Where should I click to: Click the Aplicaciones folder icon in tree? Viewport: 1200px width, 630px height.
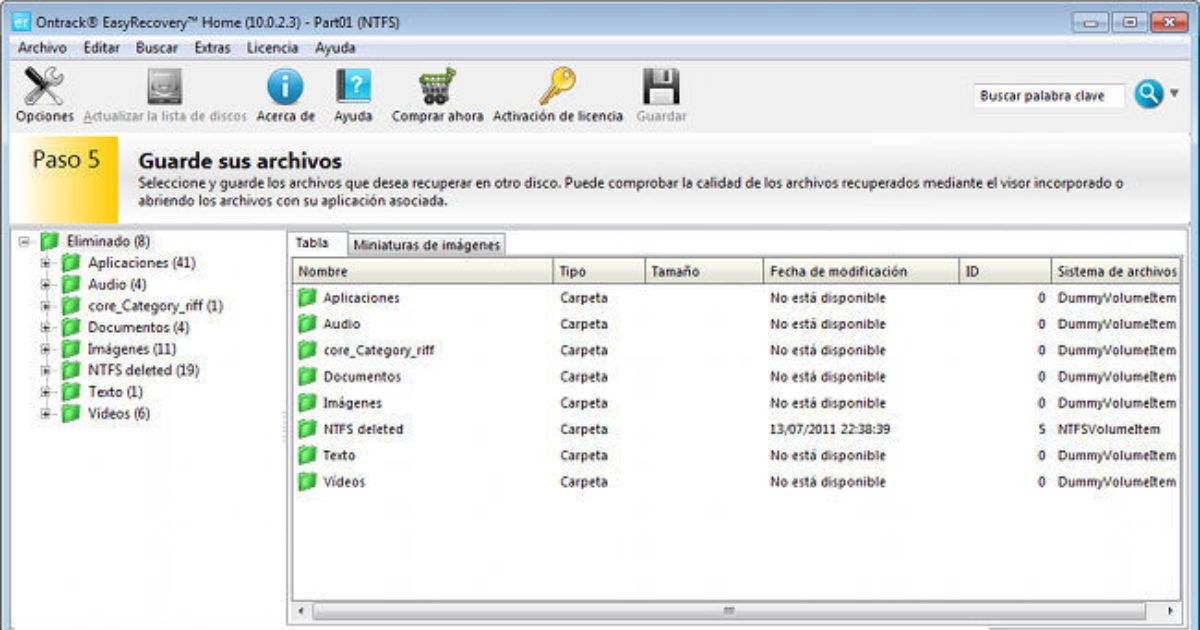click(71, 263)
